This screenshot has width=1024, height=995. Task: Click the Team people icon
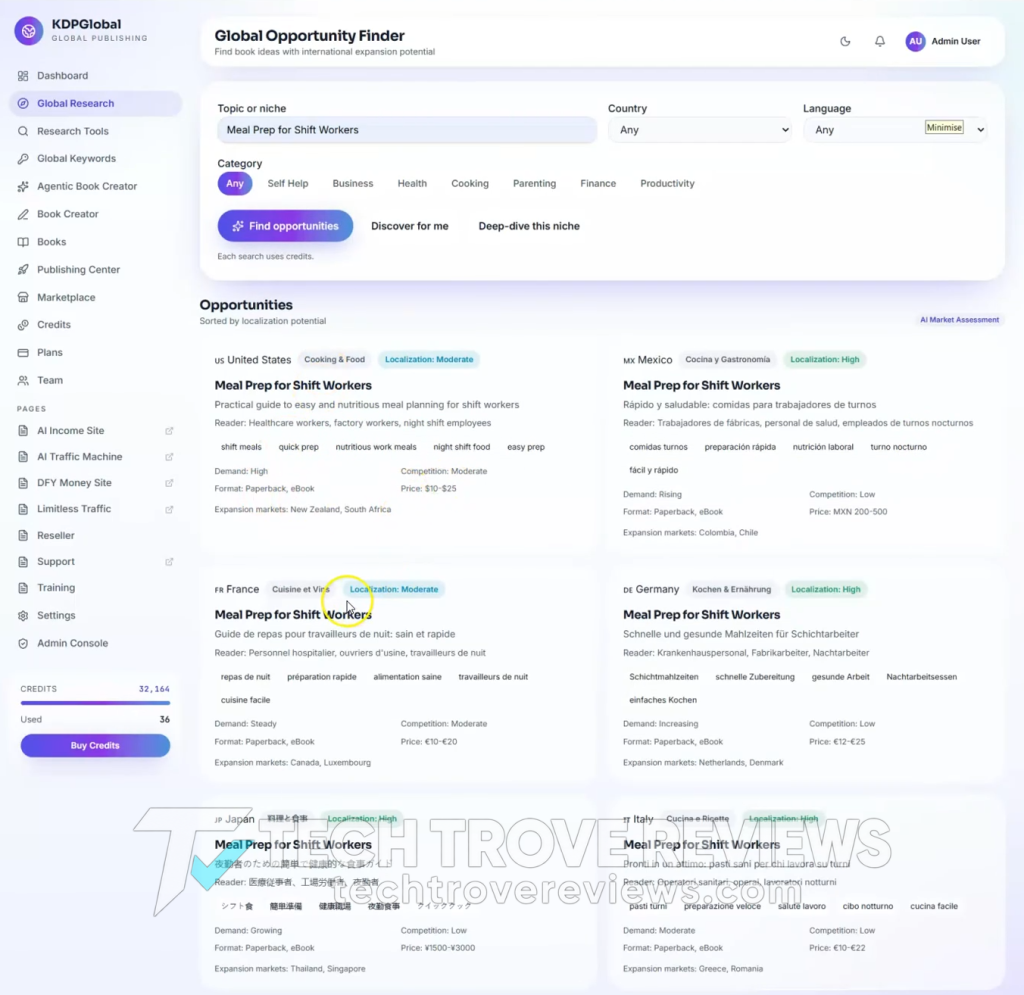tap(24, 380)
